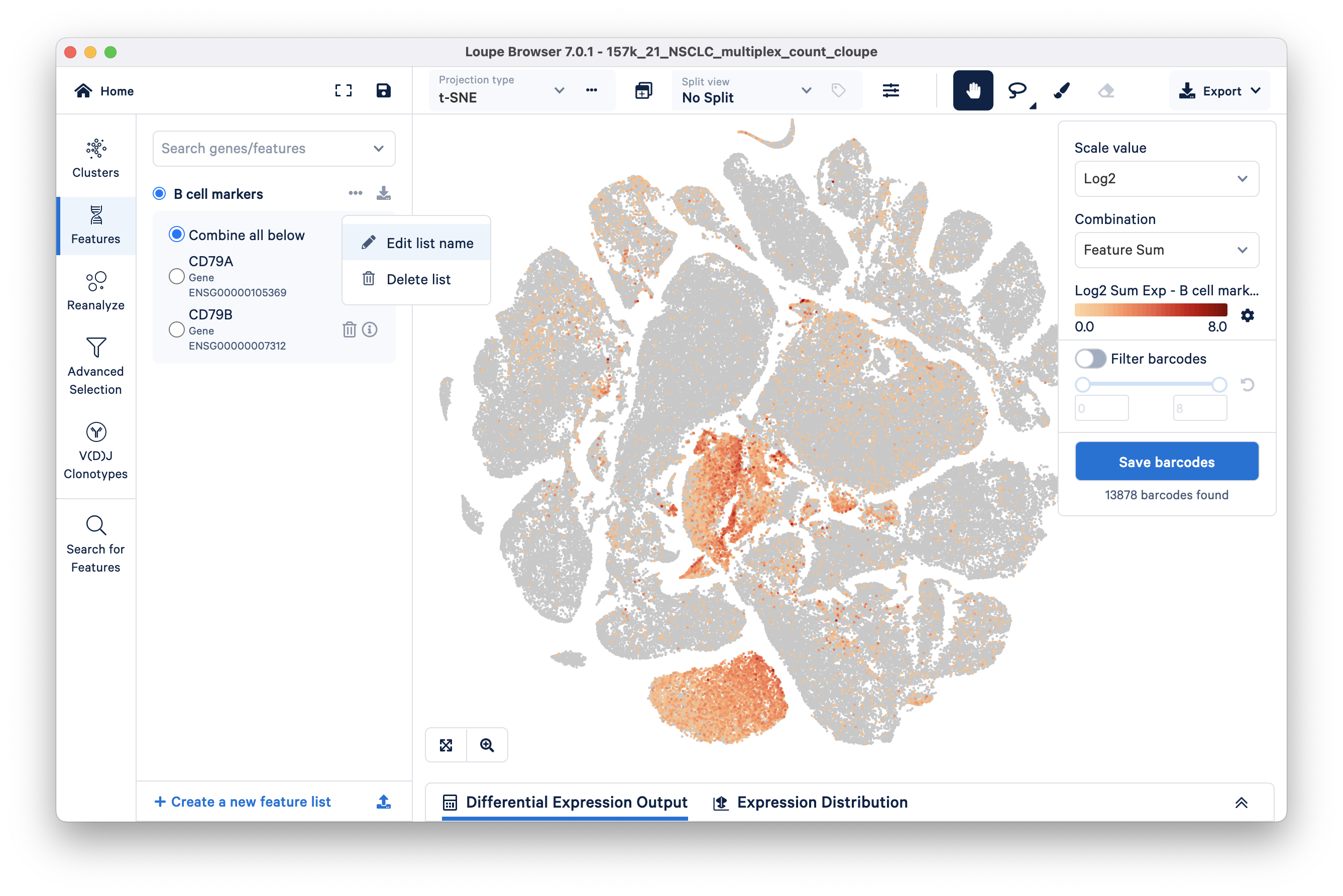Open the Reanalyze panel in the sidebar

(95, 290)
